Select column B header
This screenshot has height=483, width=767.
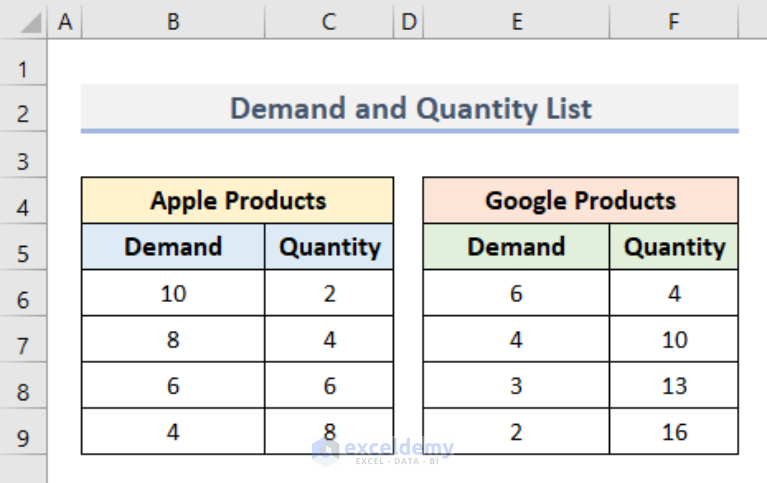173,22
